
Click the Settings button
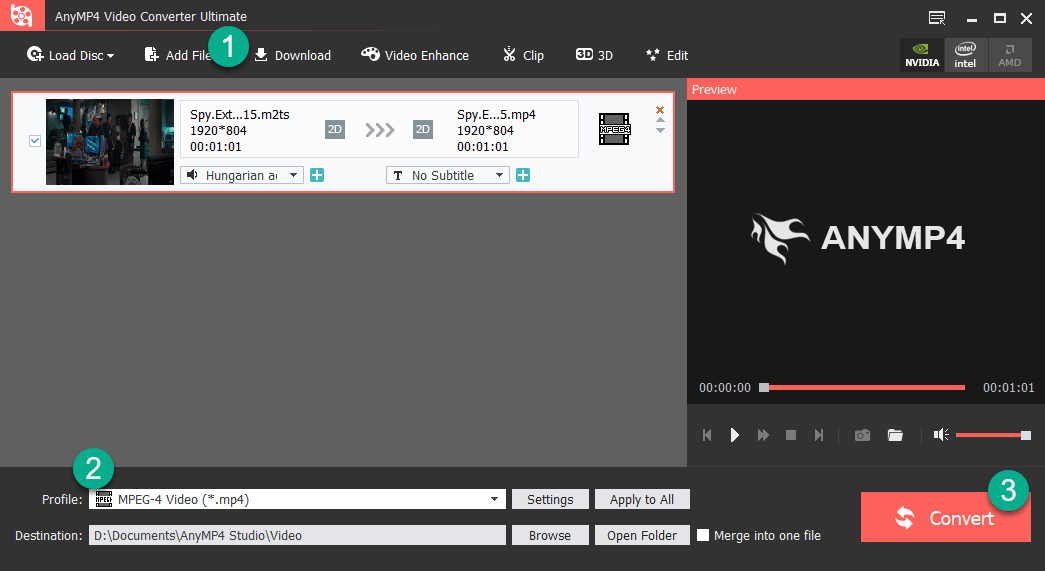coord(550,499)
